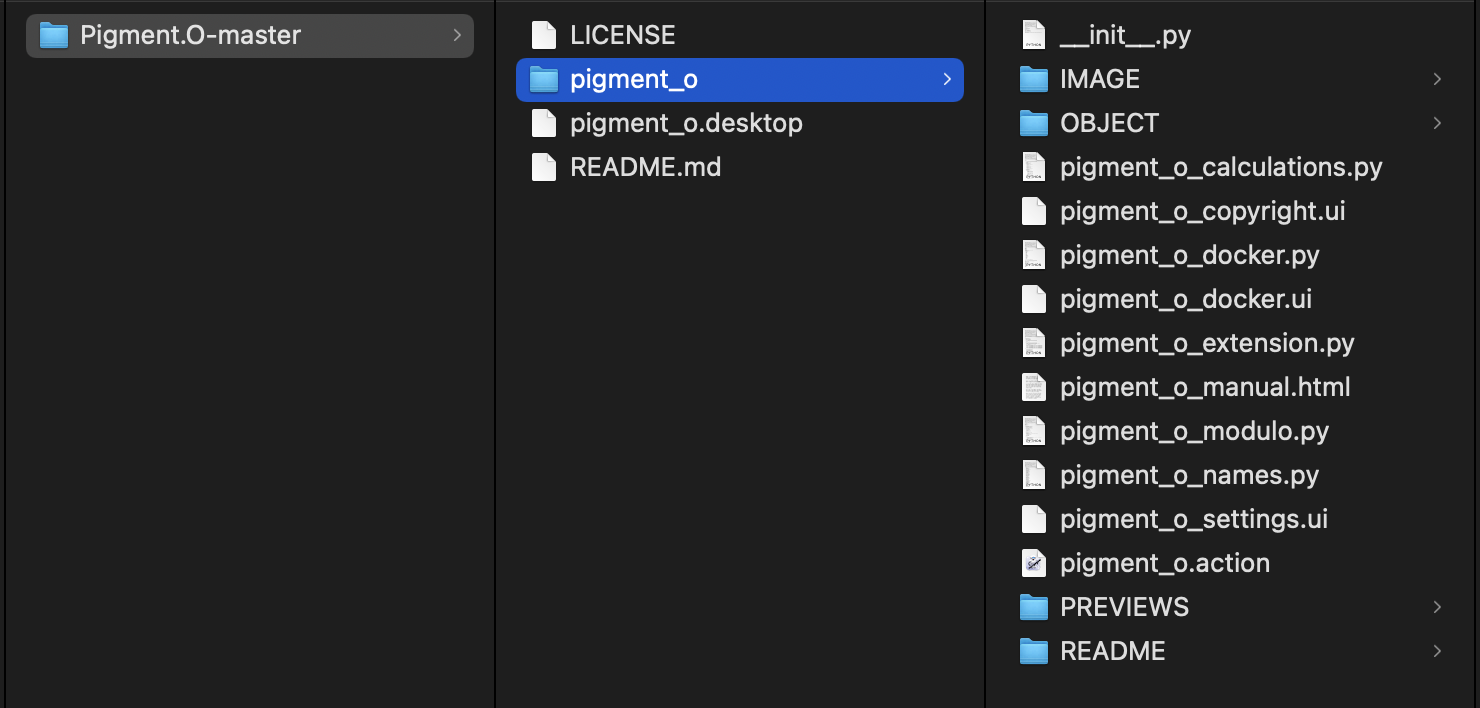Viewport: 1480px width, 708px height.
Task: Click the LICENSE file icon
Action: [543, 35]
